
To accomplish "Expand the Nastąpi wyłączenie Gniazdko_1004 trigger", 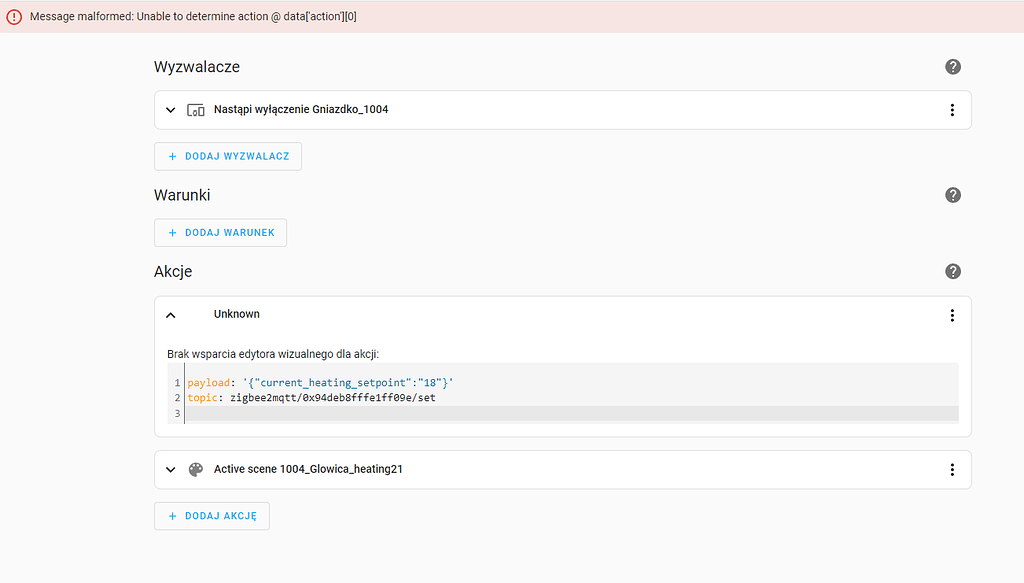I will pyautogui.click(x=170, y=110).
